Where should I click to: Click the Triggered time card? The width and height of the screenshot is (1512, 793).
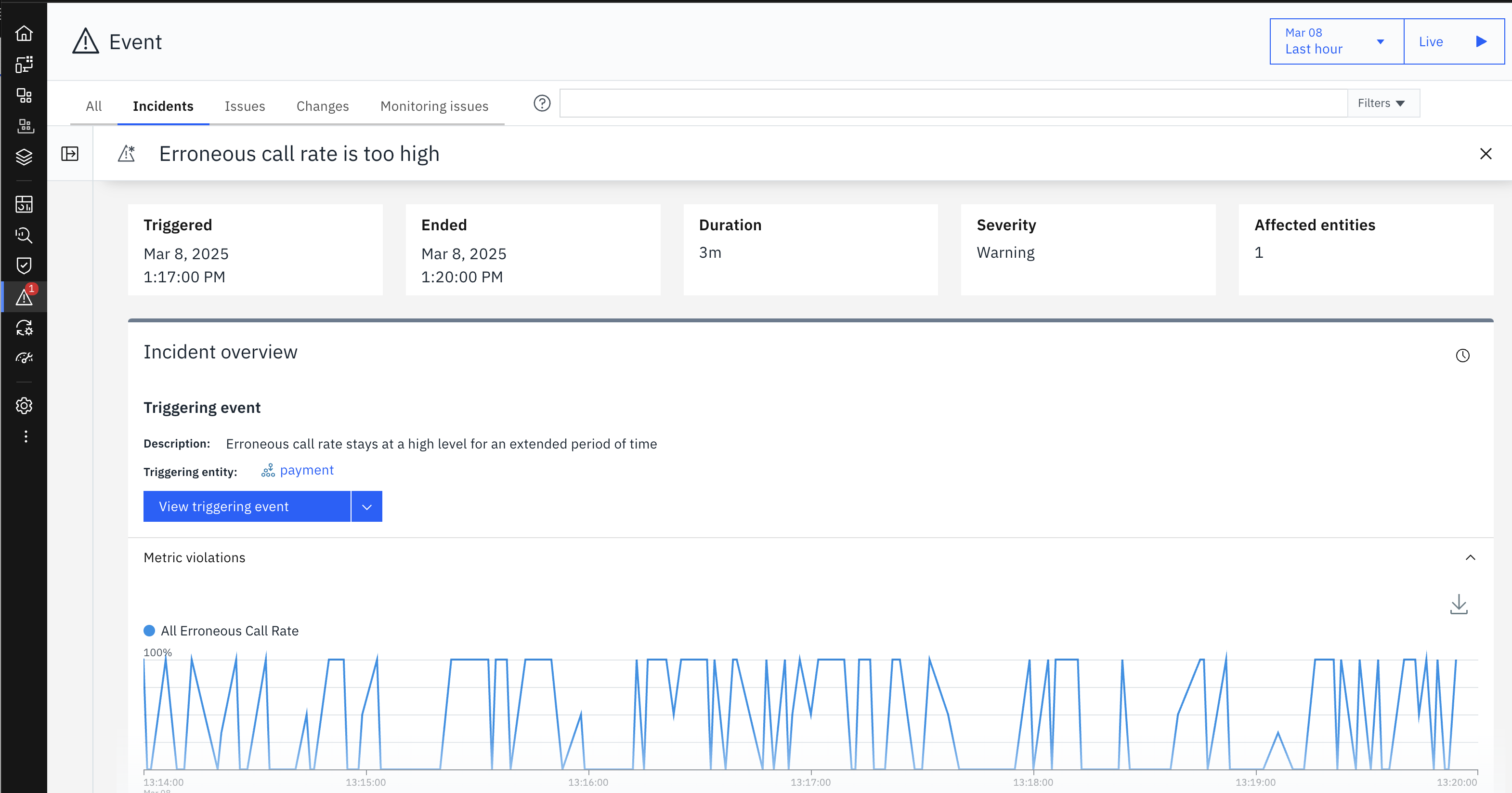(x=255, y=250)
